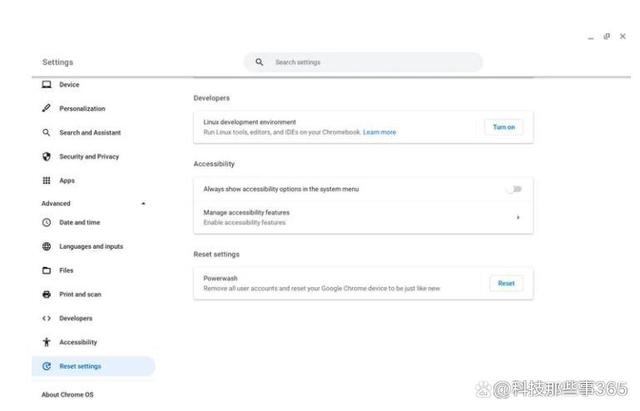
Task: Select the Print and scan printer icon
Action: click(x=47, y=294)
